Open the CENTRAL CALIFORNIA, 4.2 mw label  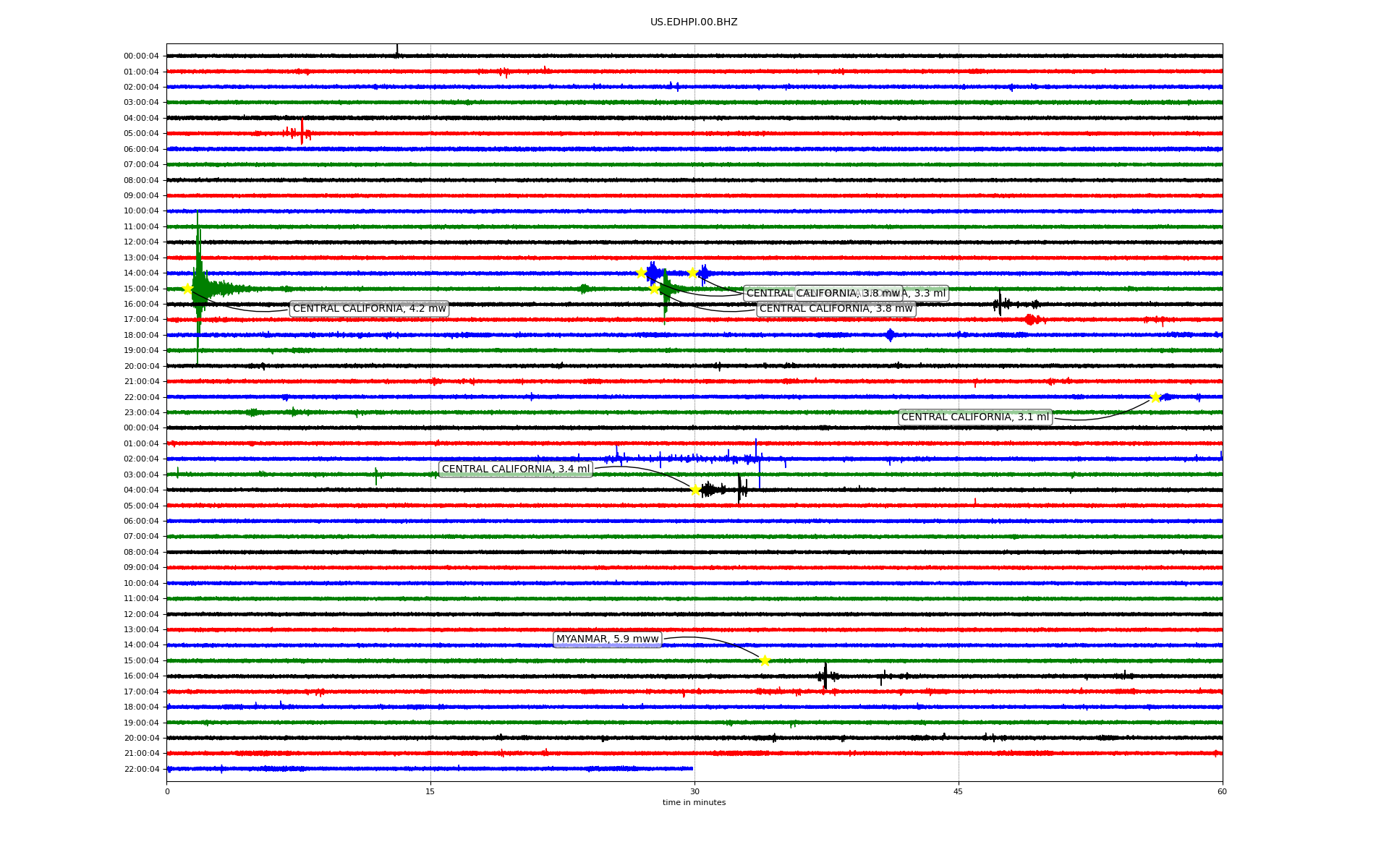click(x=369, y=309)
